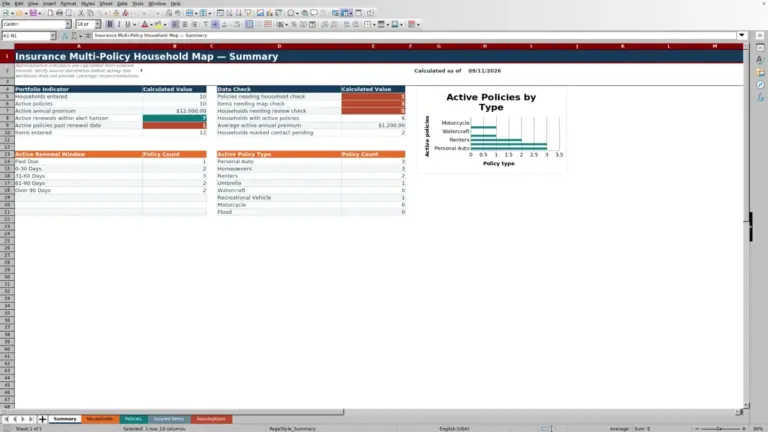Click the Save document icon
The width and height of the screenshot is (768, 432).
[33, 13]
